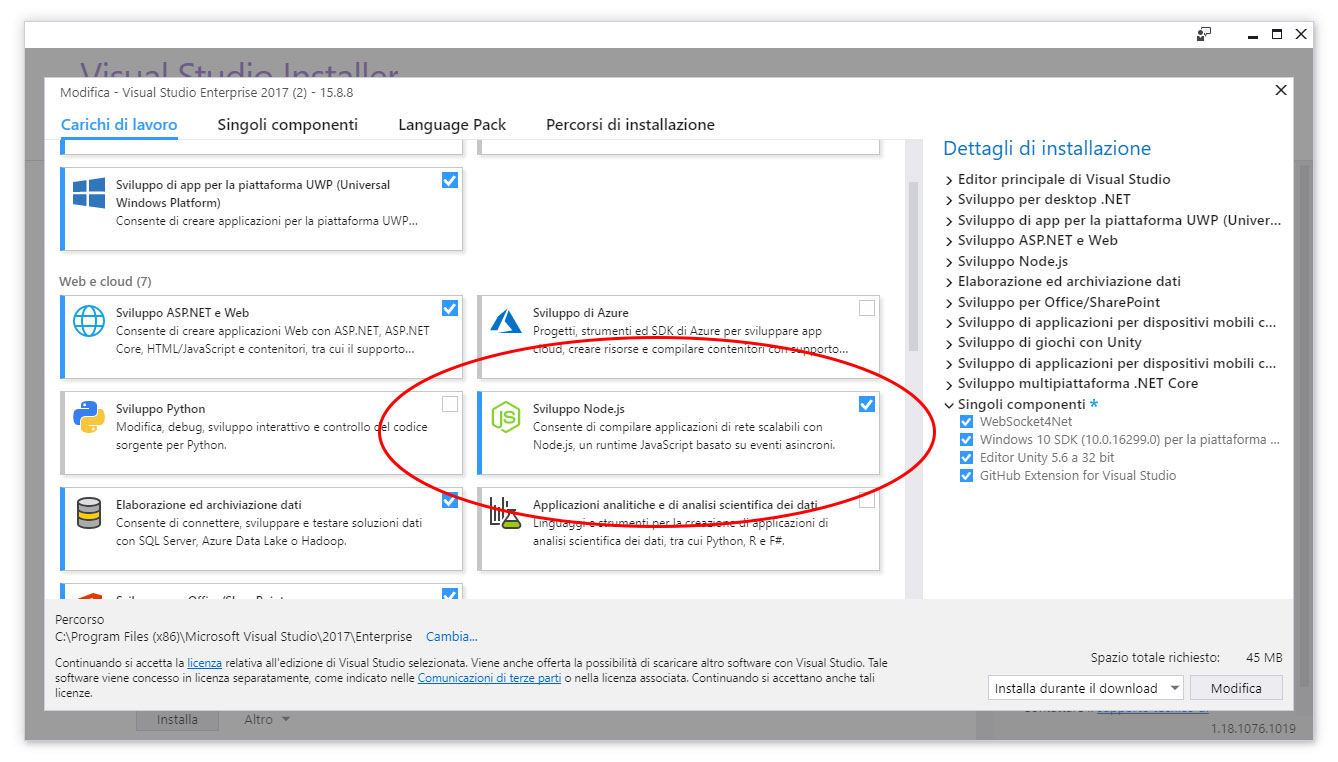Click the 45 MB required space value
This screenshot has height=762, width=1338.
[x=1264, y=657]
